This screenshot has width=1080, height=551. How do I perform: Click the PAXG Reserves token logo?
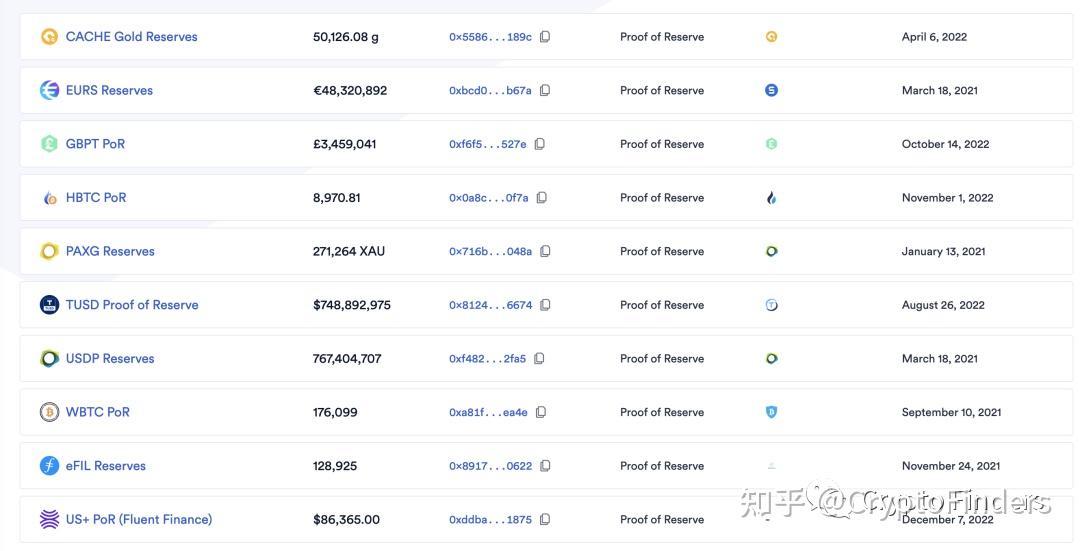(49, 251)
